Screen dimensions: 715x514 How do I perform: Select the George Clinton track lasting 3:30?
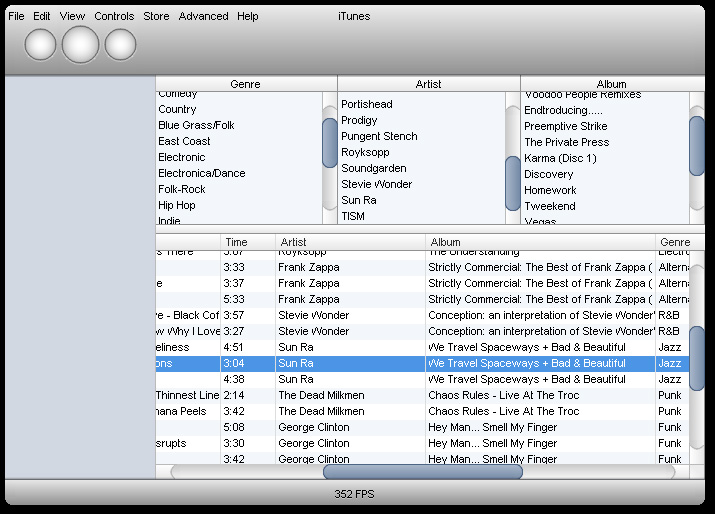[422, 443]
